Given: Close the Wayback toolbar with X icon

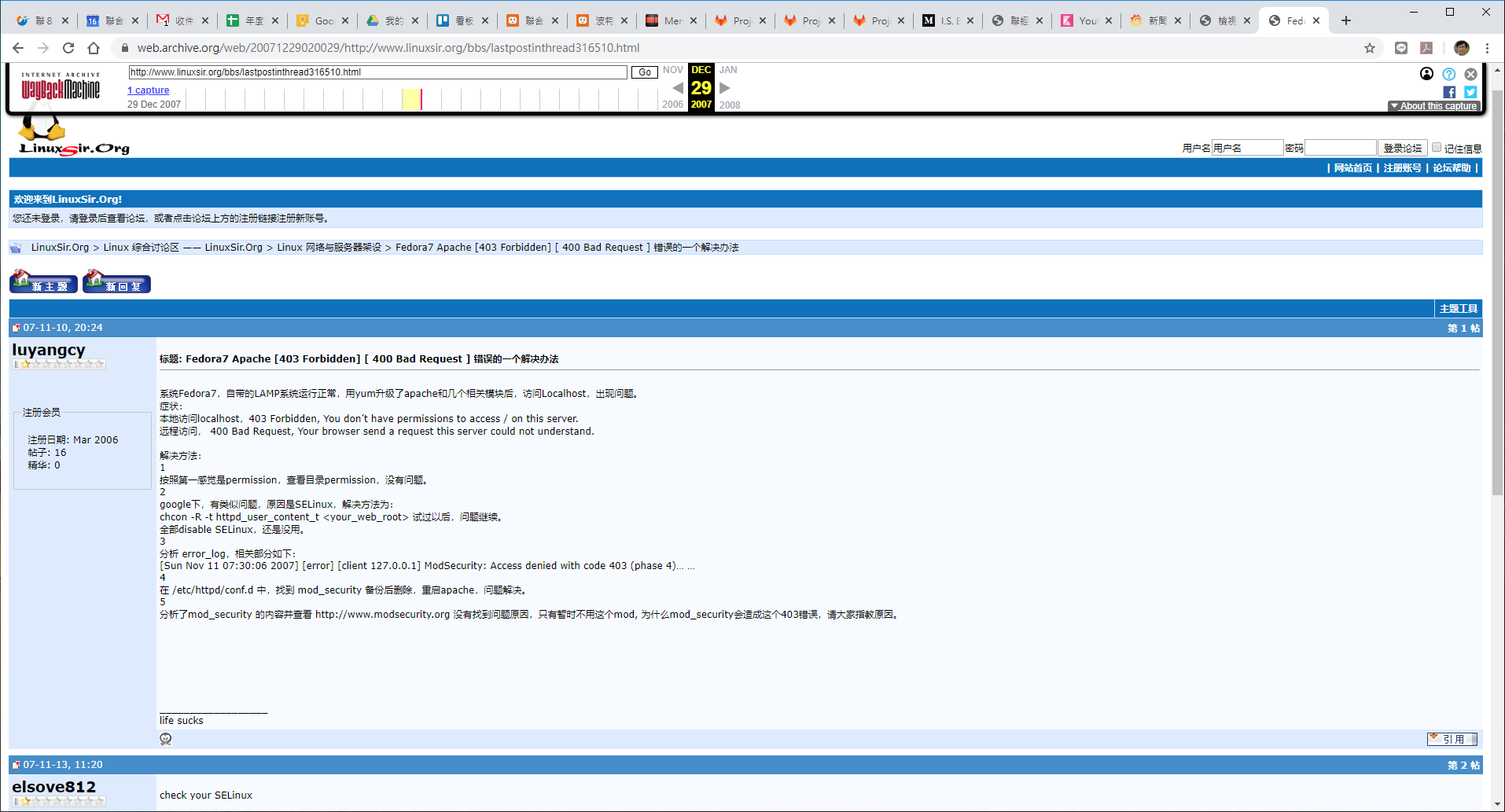Looking at the screenshot, I should [x=1470, y=74].
